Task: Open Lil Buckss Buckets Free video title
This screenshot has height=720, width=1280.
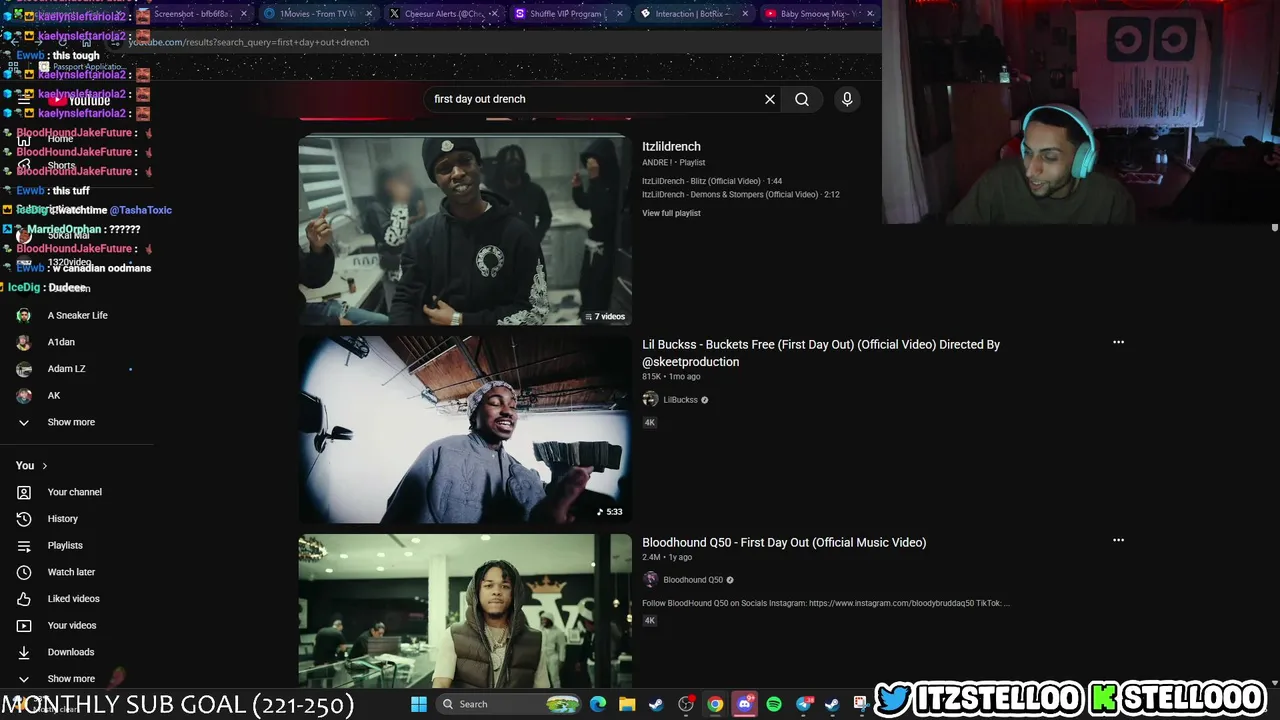Action: pyautogui.click(x=821, y=353)
